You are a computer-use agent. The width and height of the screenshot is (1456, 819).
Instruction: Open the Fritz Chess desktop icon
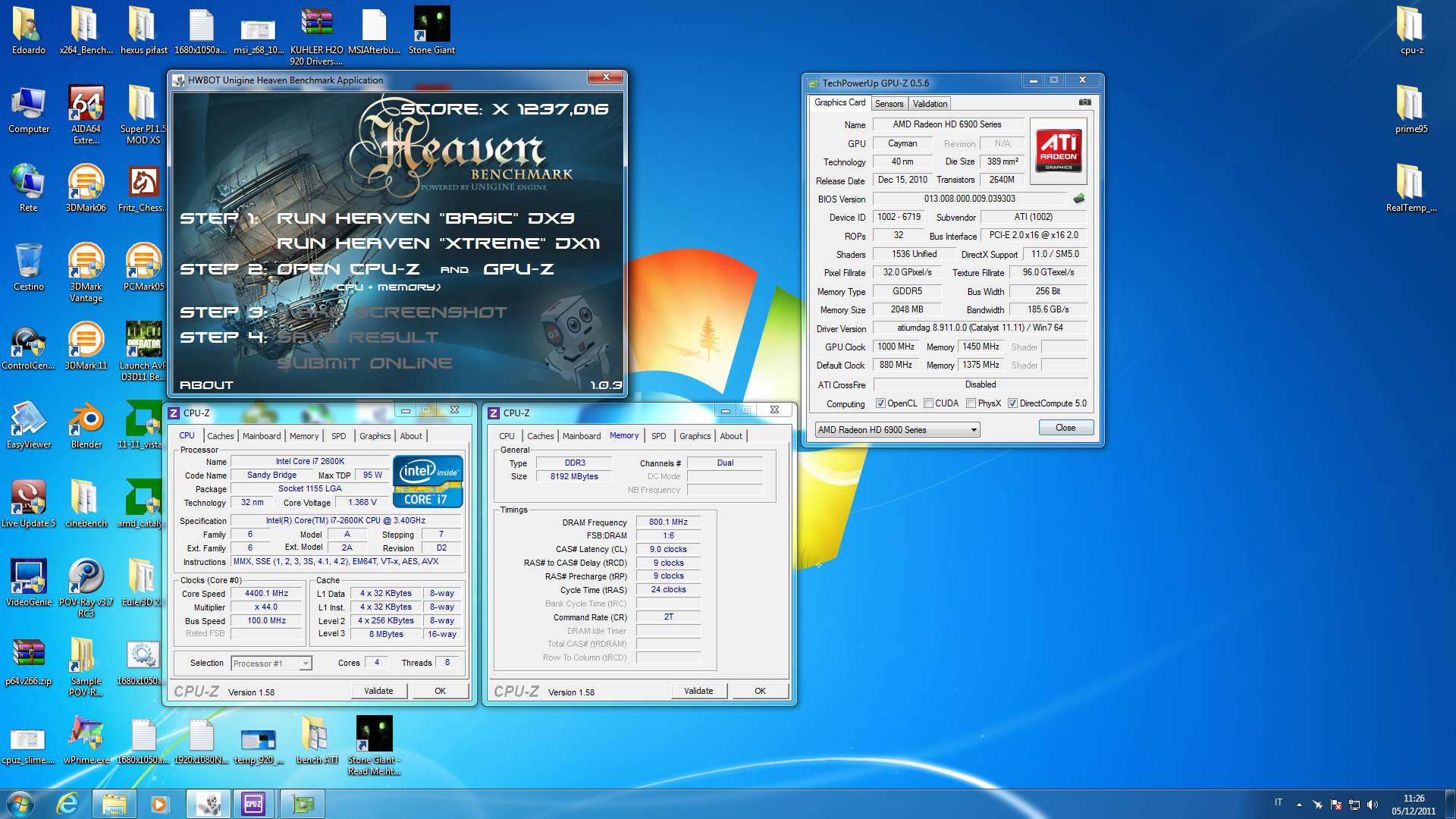coord(143,188)
